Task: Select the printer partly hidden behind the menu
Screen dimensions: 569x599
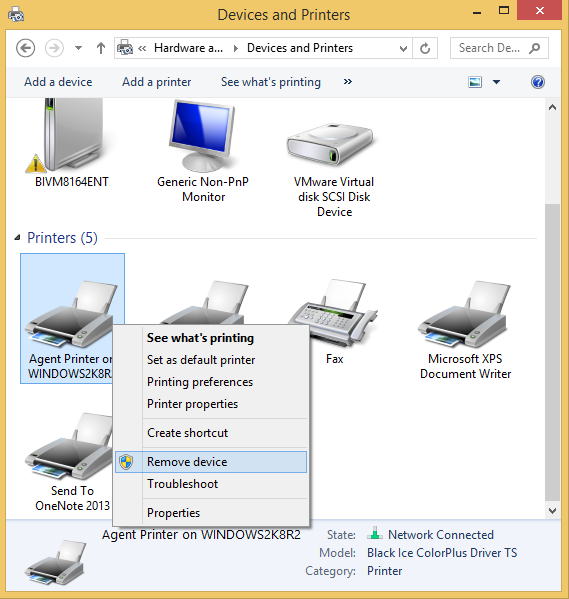Action: point(206,303)
